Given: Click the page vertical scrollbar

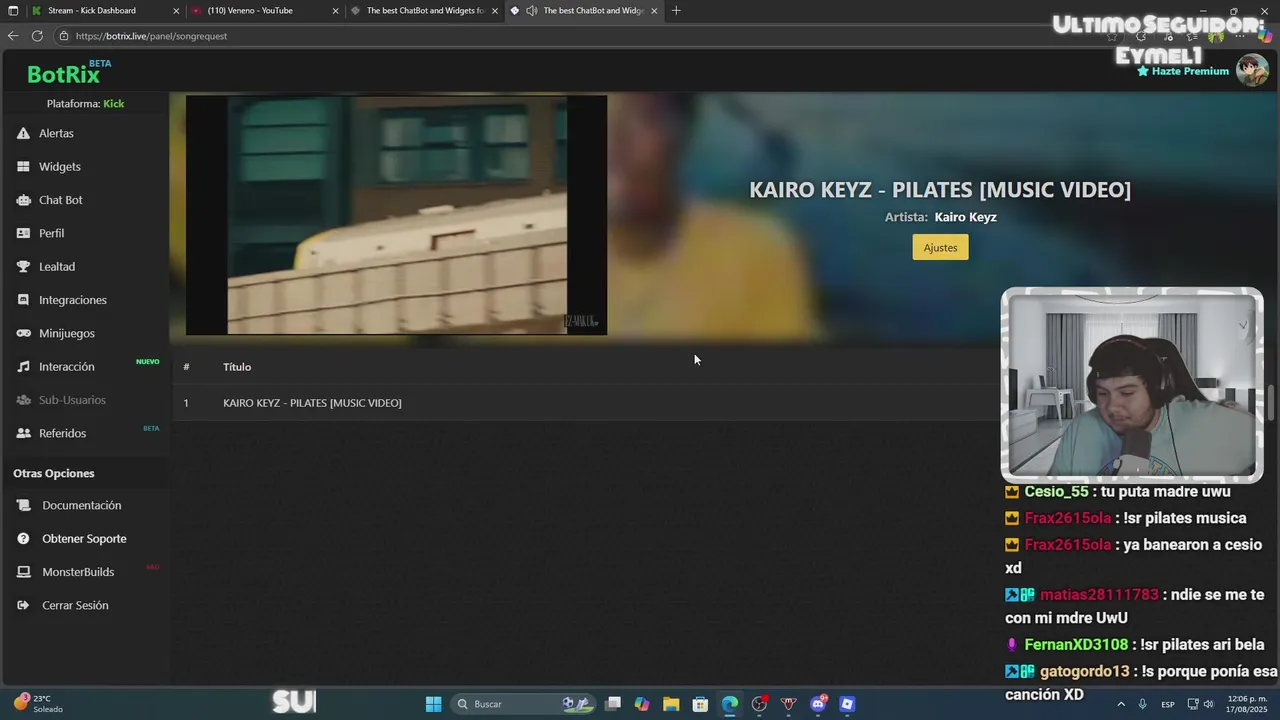Looking at the screenshot, I should point(1271,403).
